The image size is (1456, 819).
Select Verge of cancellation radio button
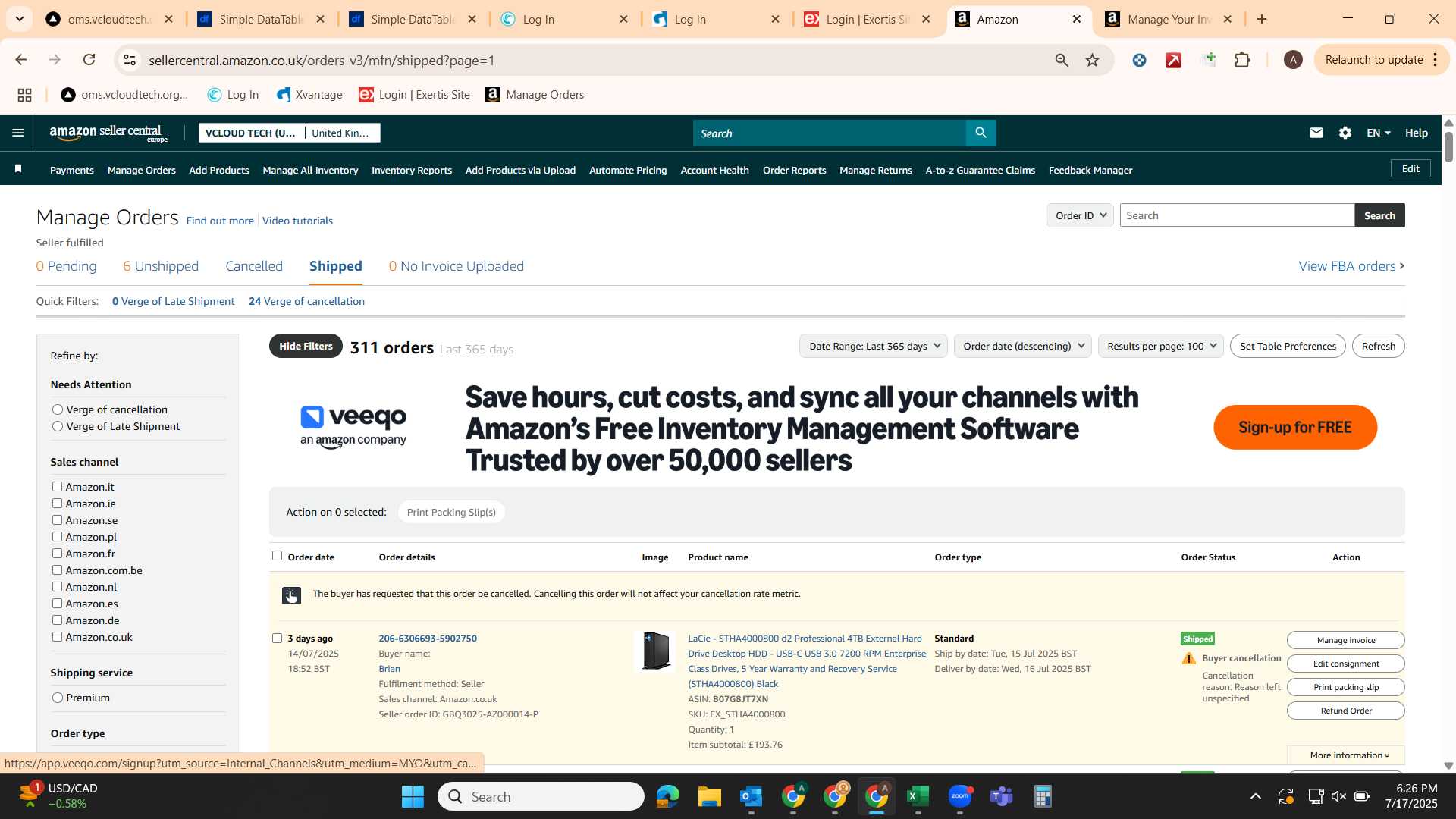pos(58,409)
